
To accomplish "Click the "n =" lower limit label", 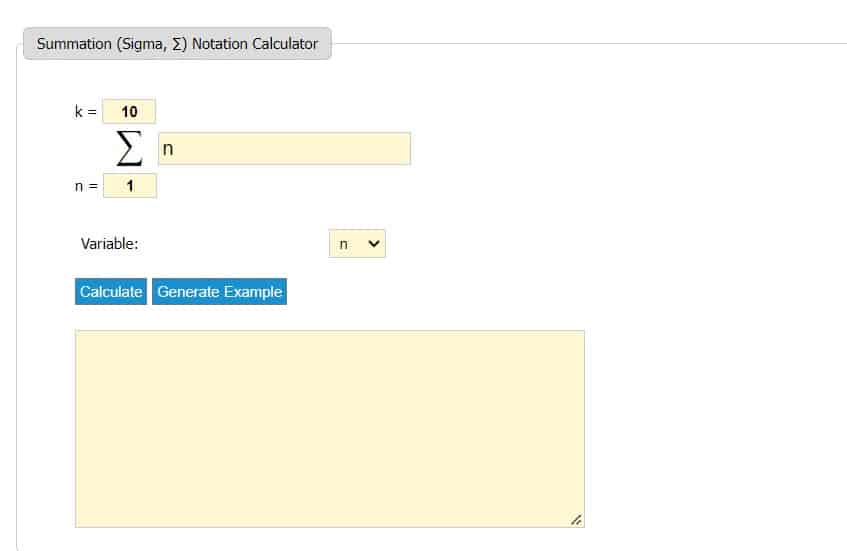I will [85, 185].
